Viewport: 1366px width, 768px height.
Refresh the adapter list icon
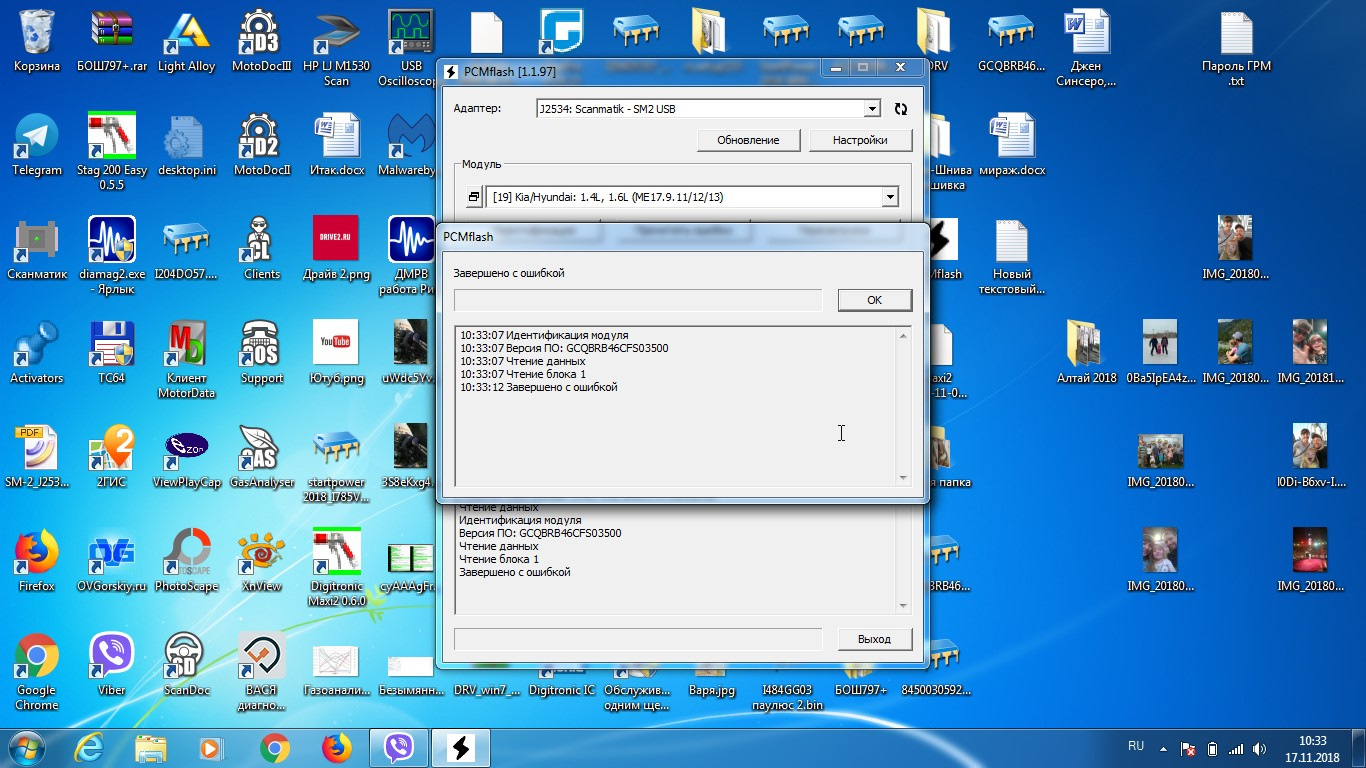point(900,109)
